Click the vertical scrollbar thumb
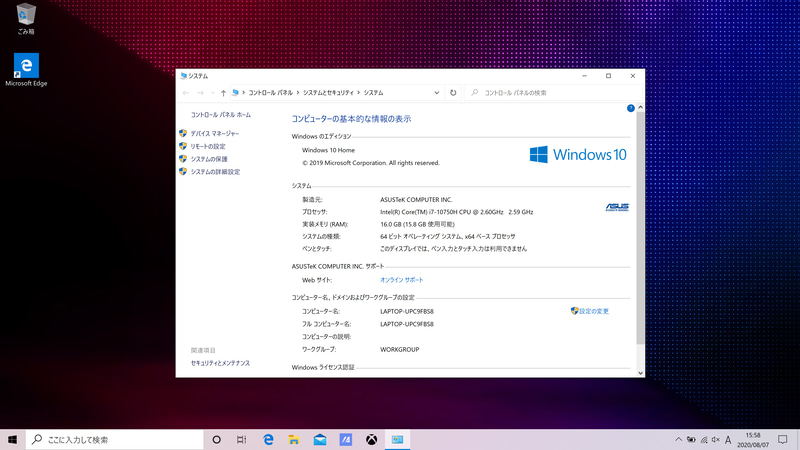The width and height of the screenshot is (800, 450). [640, 228]
